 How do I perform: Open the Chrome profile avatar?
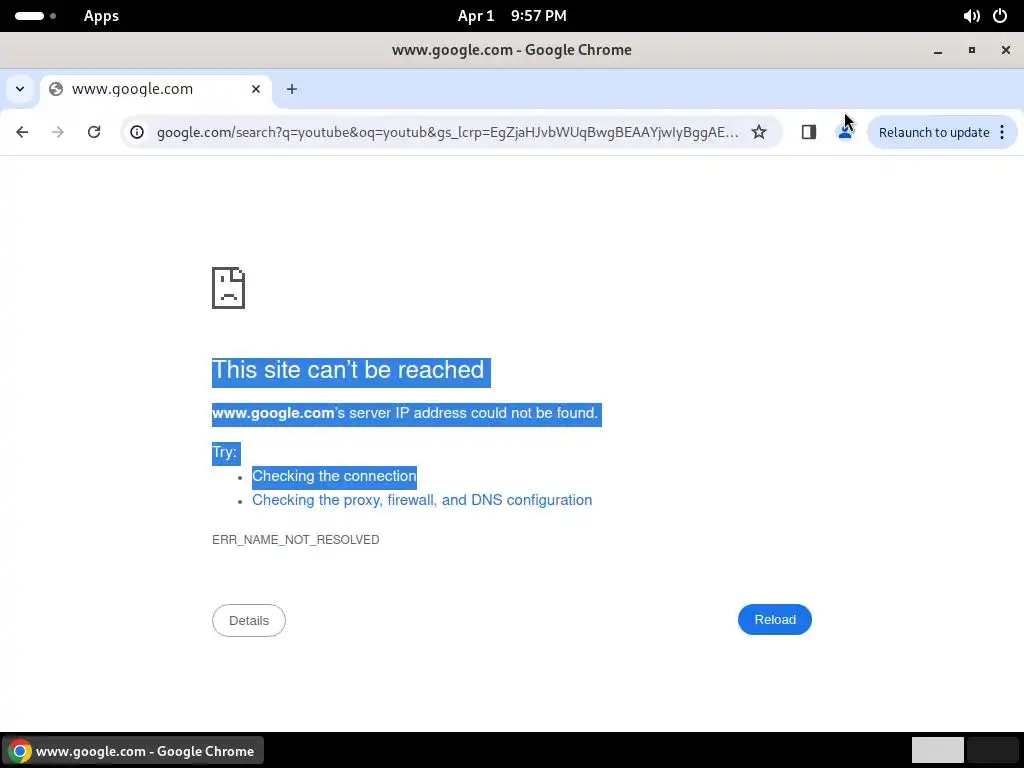pyautogui.click(x=845, y=132)
